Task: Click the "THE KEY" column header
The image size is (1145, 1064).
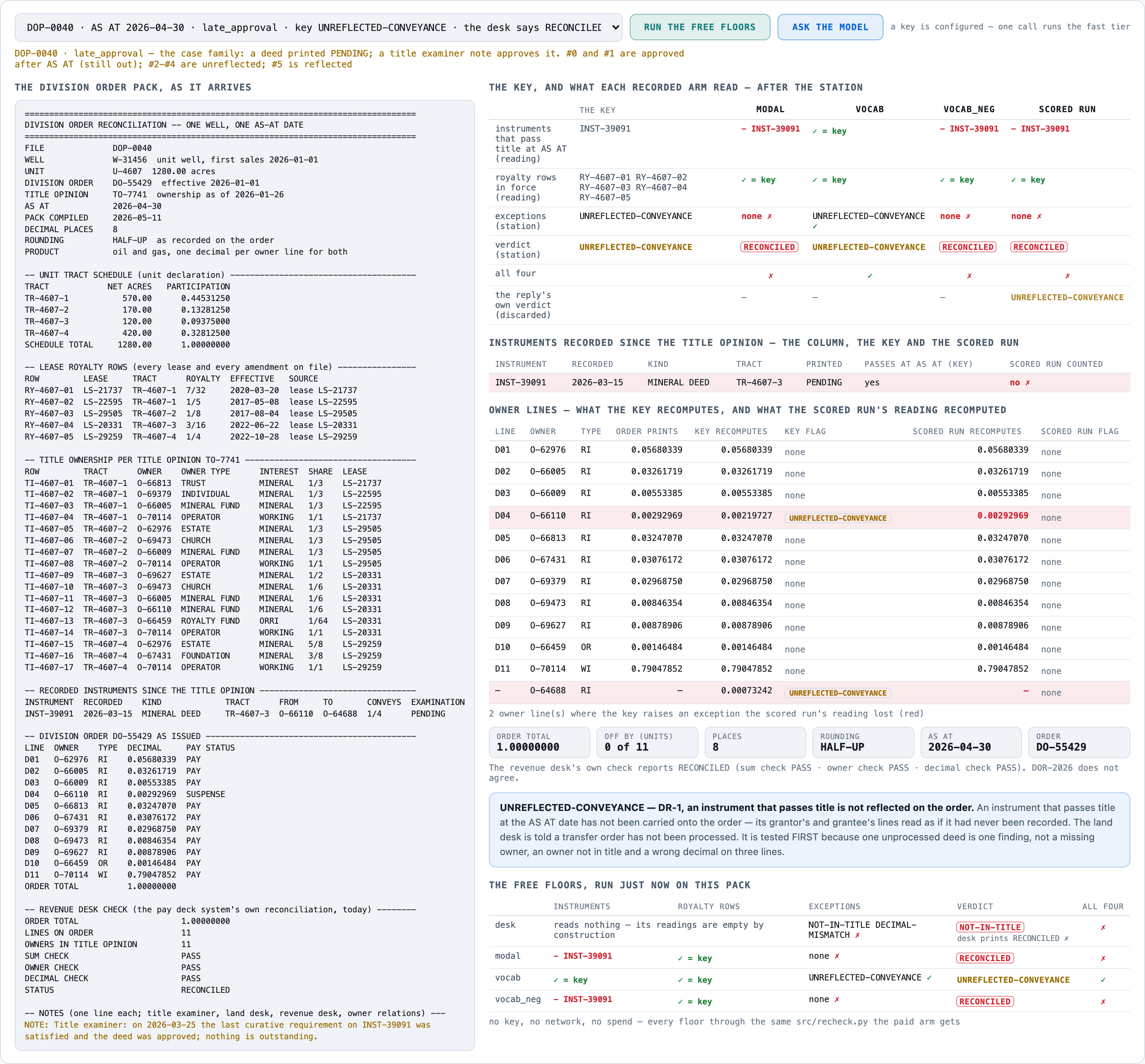Action: coord(597,110)
